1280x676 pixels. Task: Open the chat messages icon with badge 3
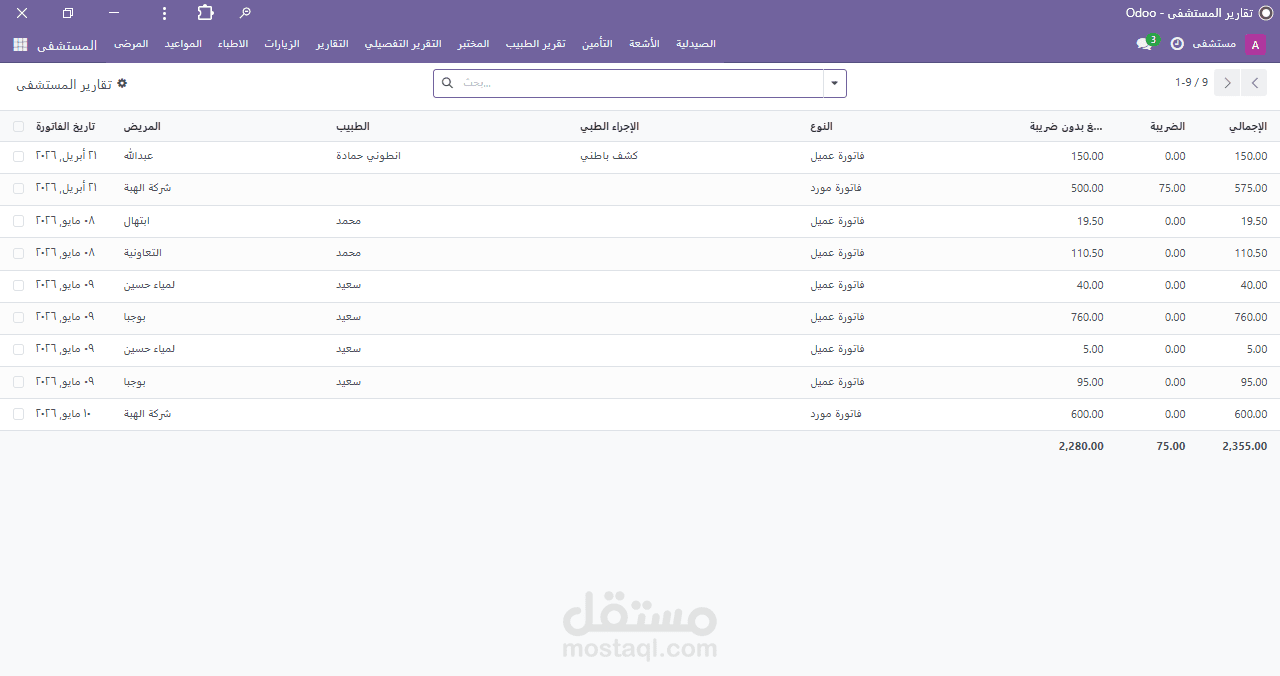[x=1146, y=44]
